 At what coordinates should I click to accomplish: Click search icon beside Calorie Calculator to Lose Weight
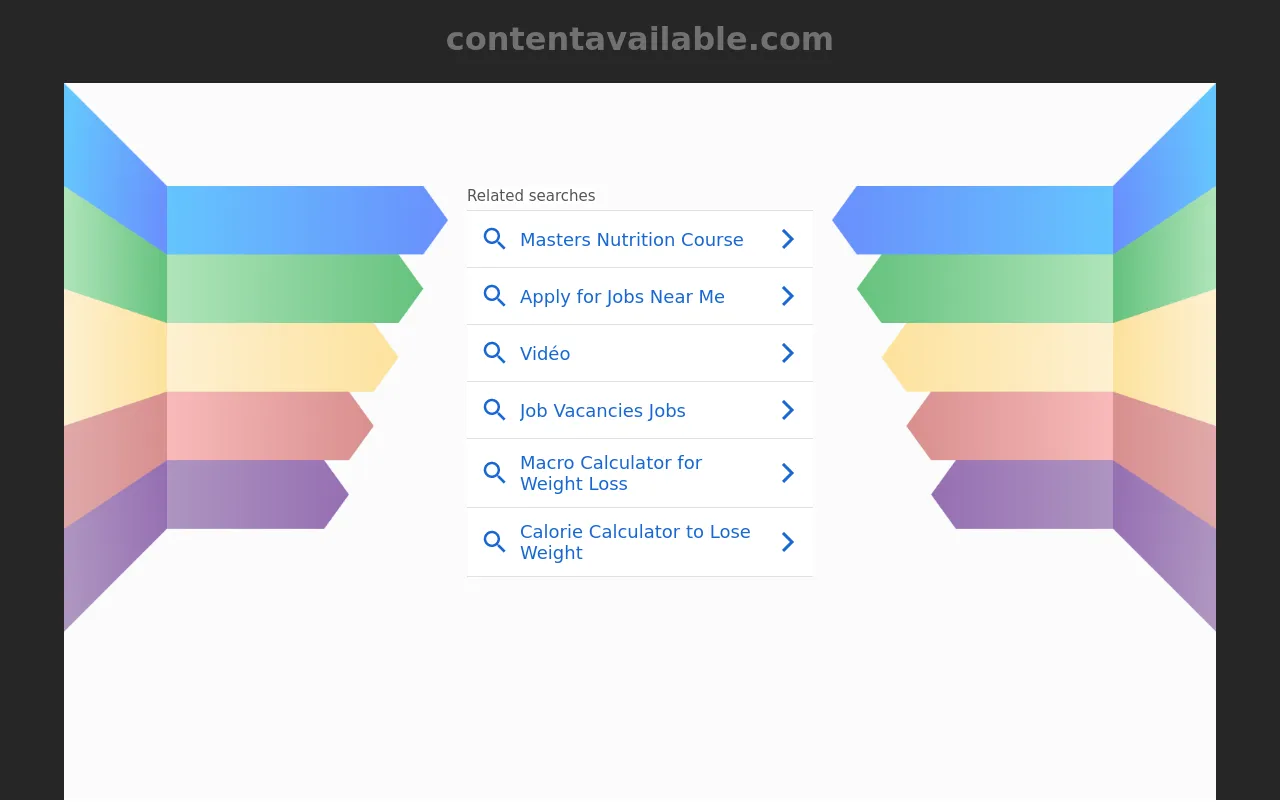(x=494, y=542)
